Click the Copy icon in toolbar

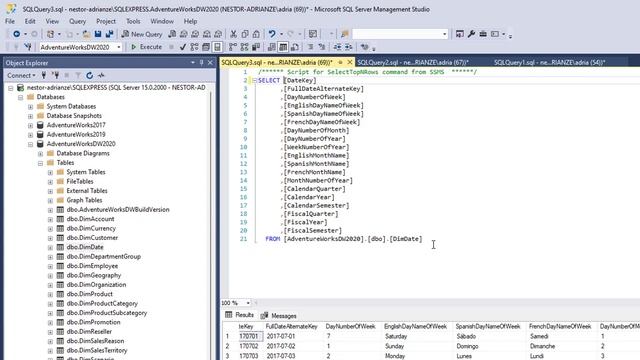point(245,34)
